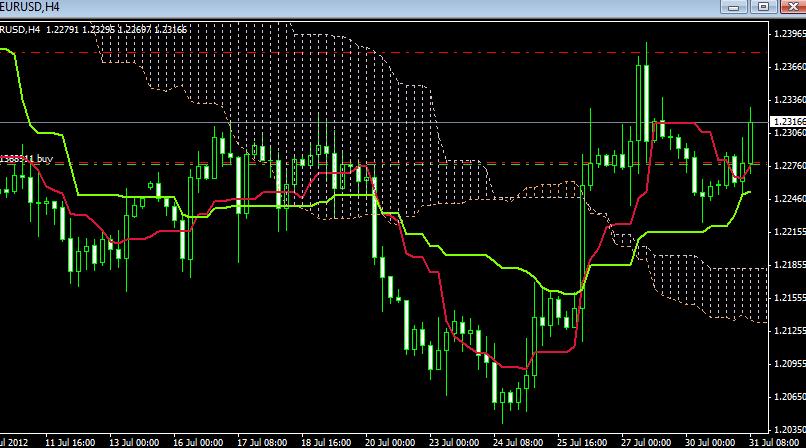The height and width of the screenshot is (448, 806).
Task: Click time axis label 27 Jul 00:00
Action: point(646,442)
